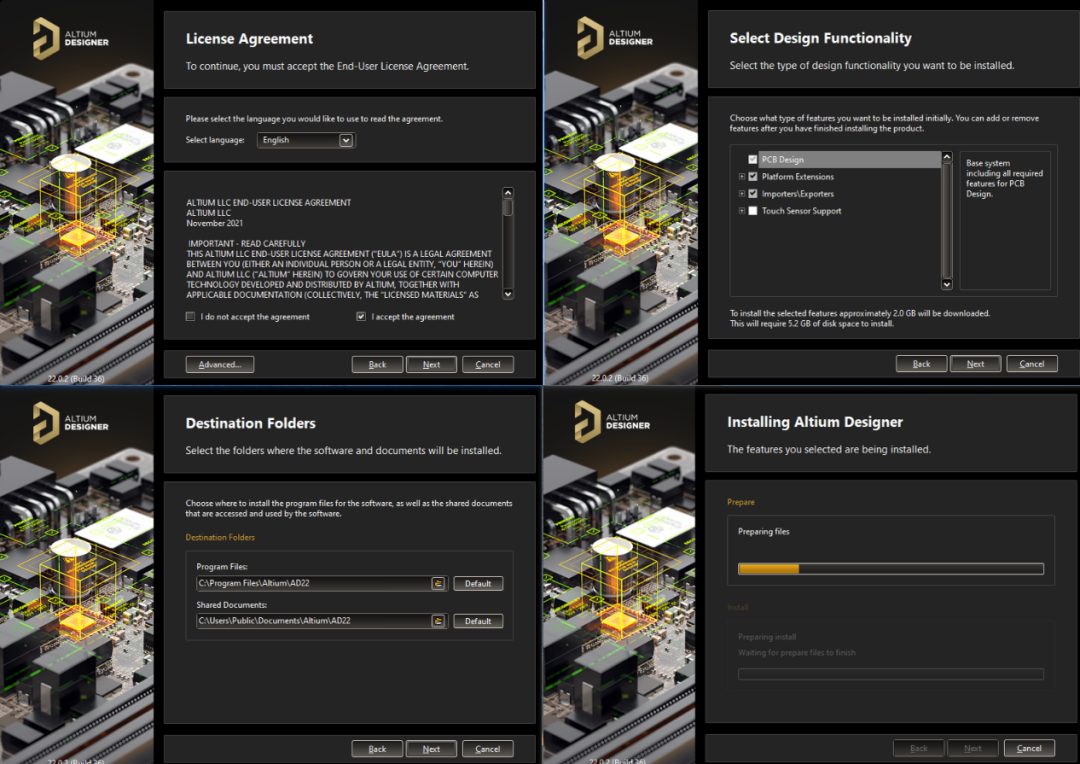Reset Shared Documents path with Default button

(x=478, y=621)
